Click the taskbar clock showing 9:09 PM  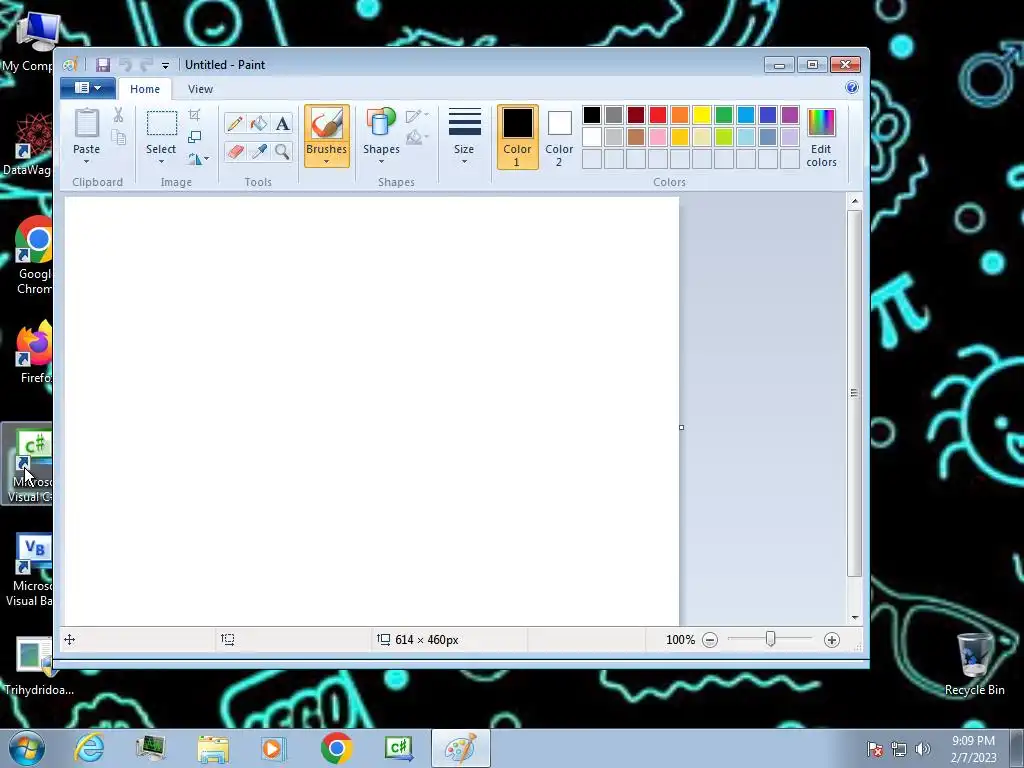(x=973, y=748)
